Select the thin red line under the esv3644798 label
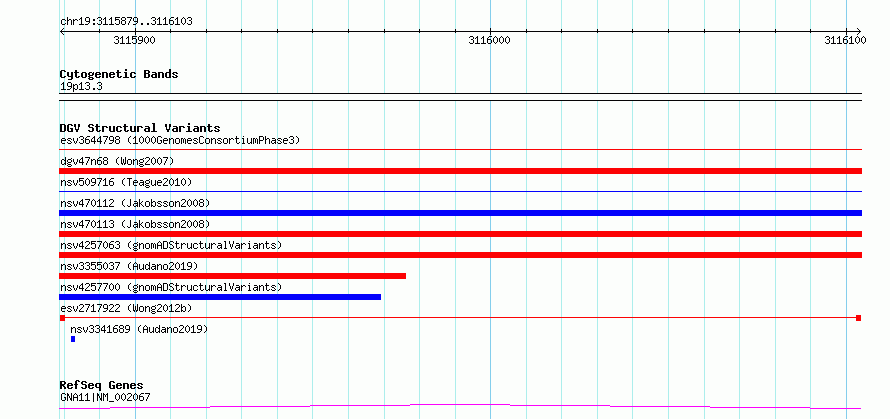The width and height of the screenshot is (890, 419). [460, 150]
